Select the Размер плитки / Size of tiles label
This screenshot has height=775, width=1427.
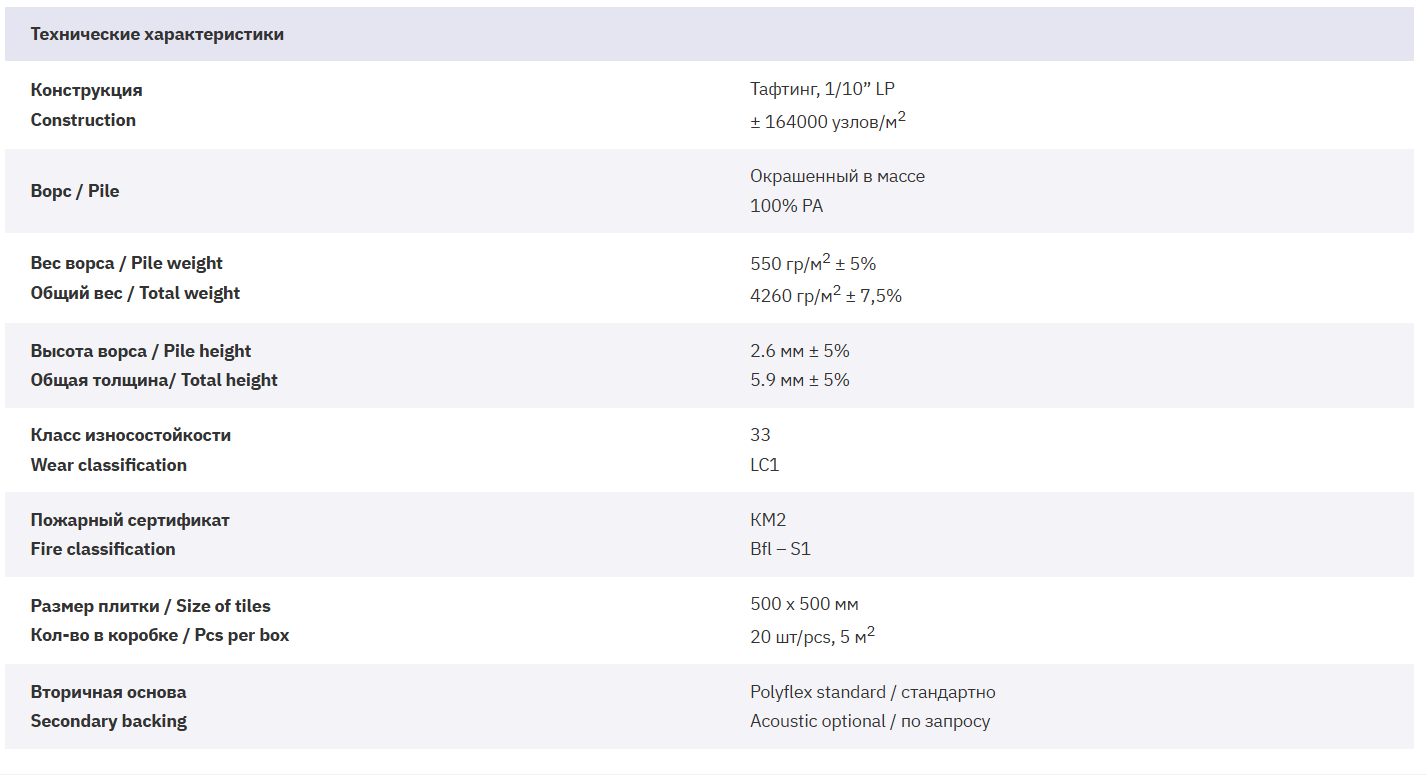click(151, 606)
